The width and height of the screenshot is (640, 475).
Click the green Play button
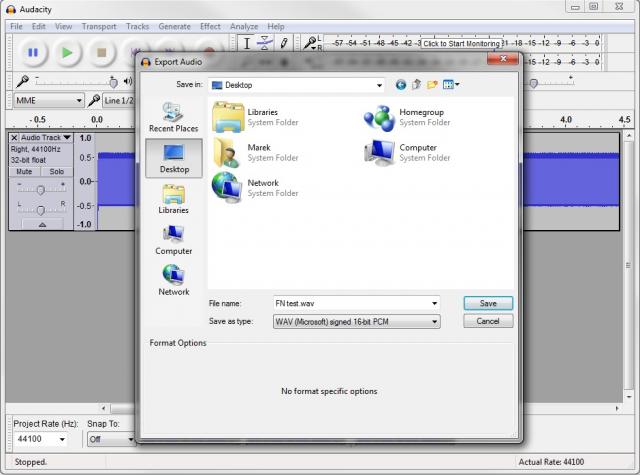[67, 53]
